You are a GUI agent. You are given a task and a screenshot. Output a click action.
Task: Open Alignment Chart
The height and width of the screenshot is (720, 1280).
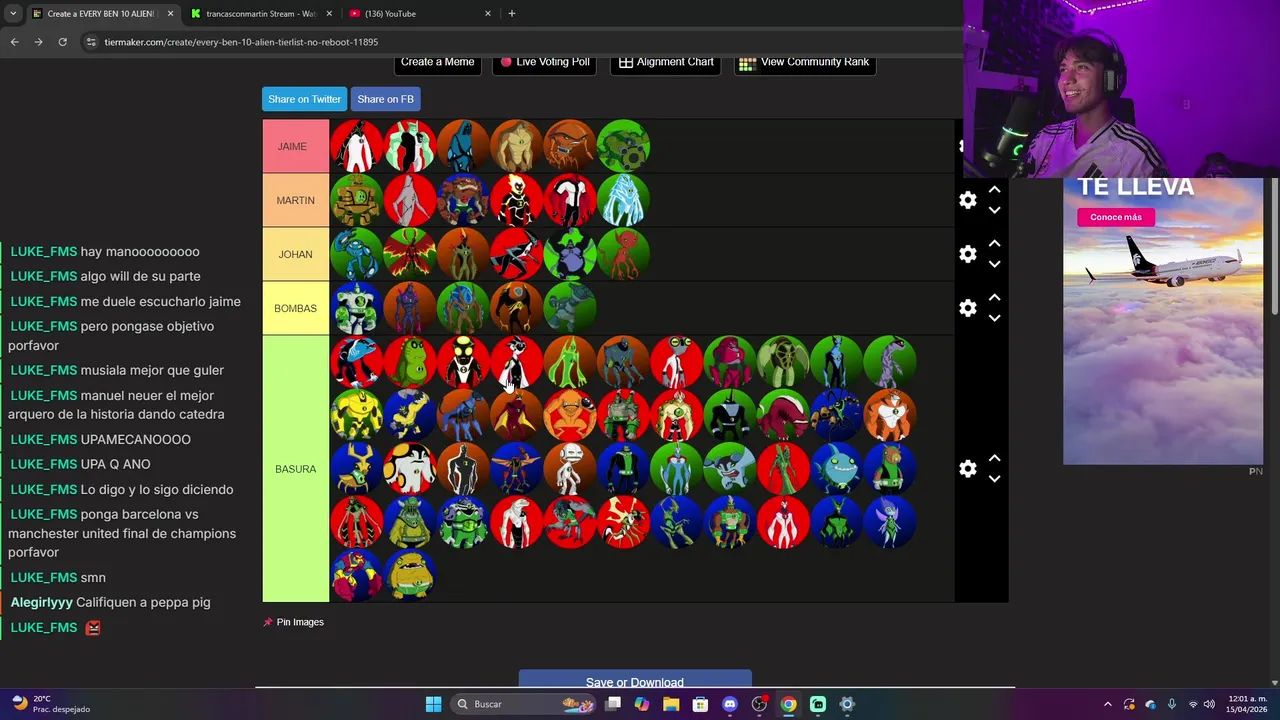(666, 62)
